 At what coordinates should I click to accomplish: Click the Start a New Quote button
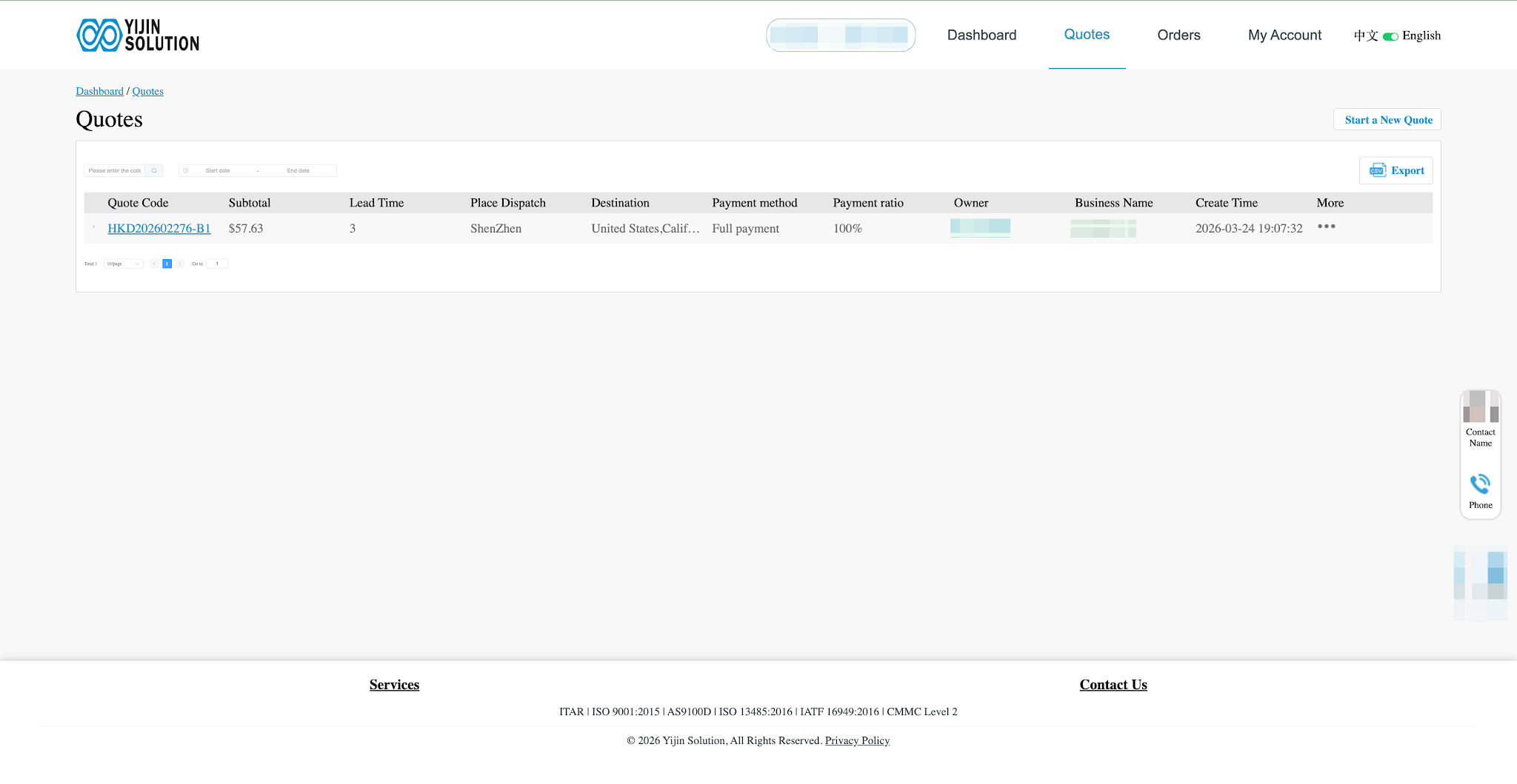1387,119
